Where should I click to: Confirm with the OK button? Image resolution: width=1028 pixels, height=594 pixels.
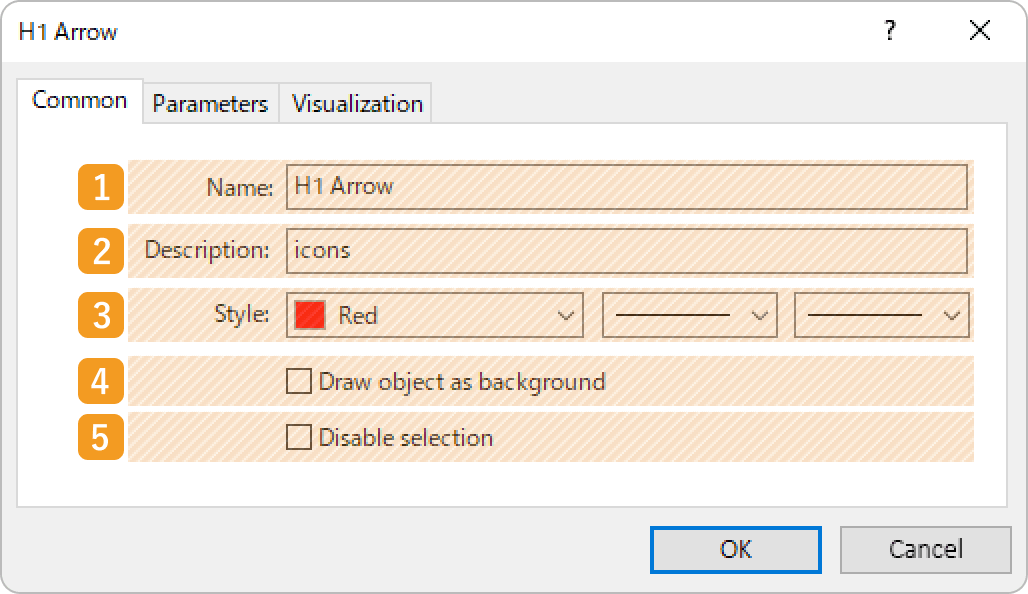735,549
